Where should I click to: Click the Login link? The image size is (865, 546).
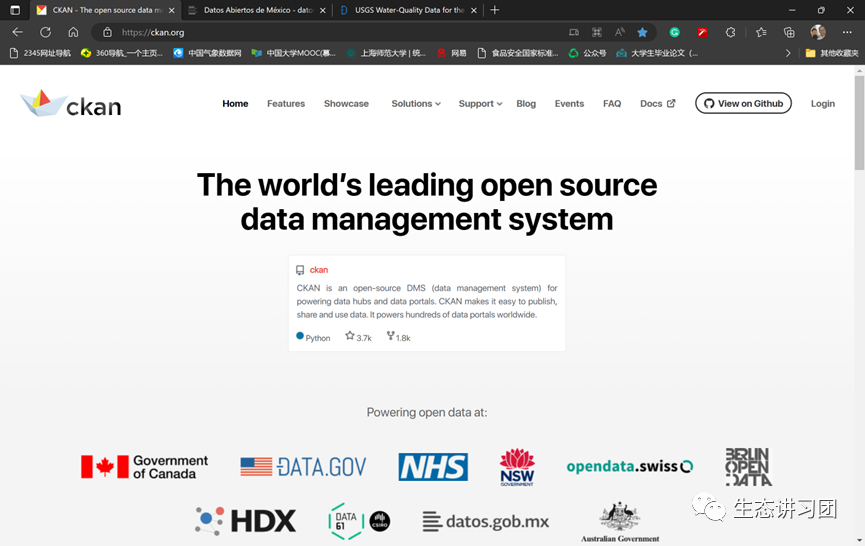click(823, 104)
